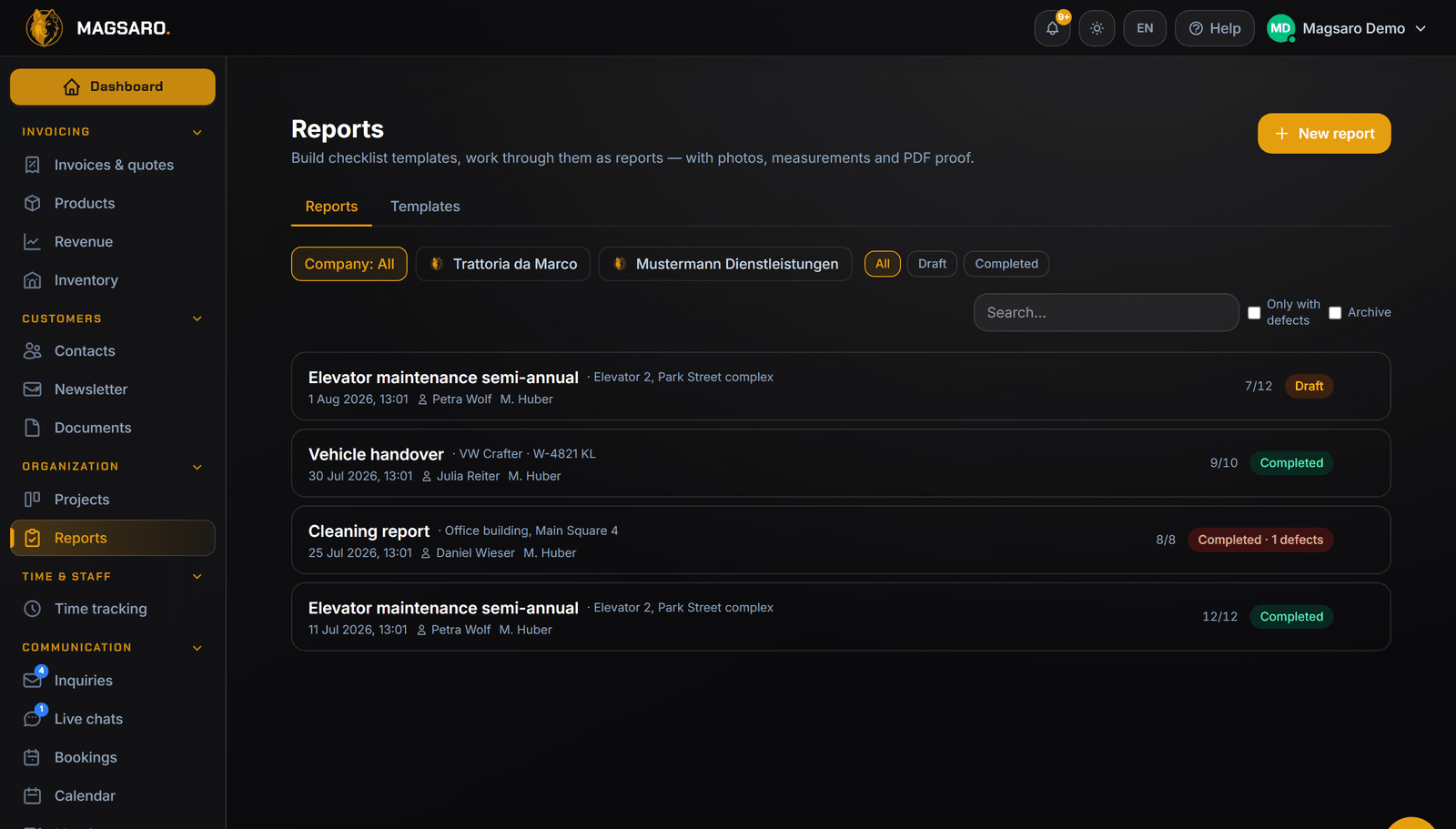Open Reports in the sidebar

click(x=113, y=538)
